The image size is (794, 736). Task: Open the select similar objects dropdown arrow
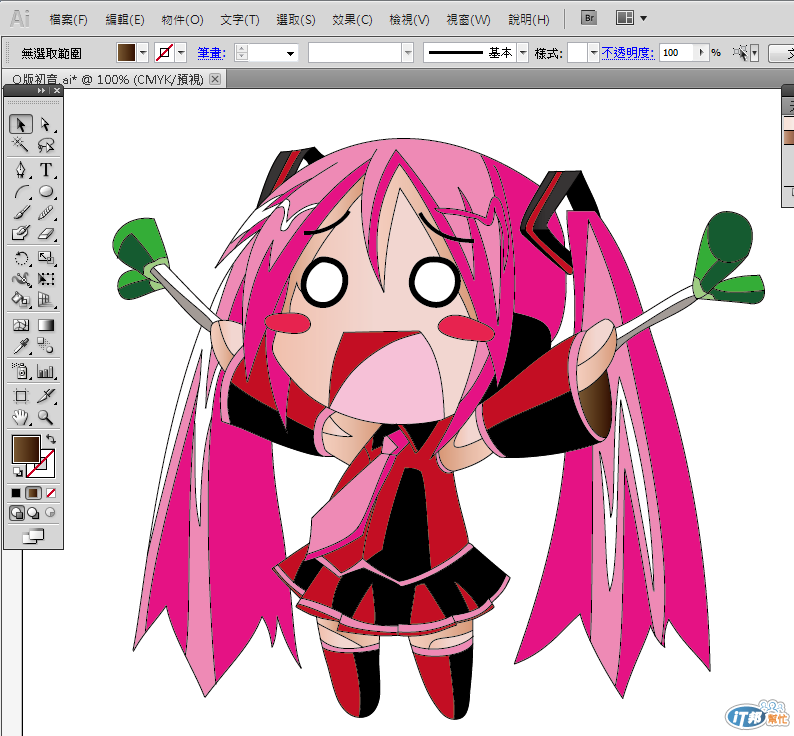755,53
